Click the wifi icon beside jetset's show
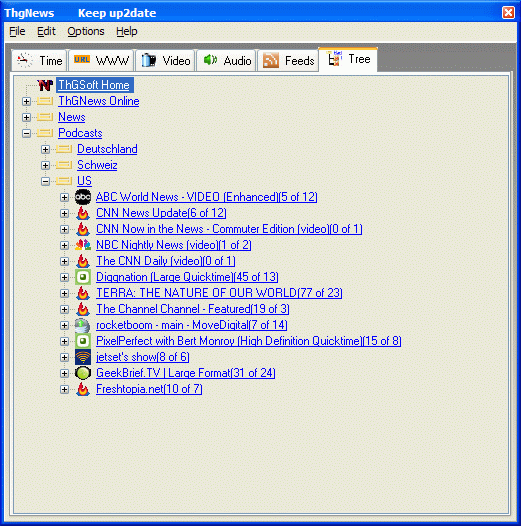 [x=83, y=357]
